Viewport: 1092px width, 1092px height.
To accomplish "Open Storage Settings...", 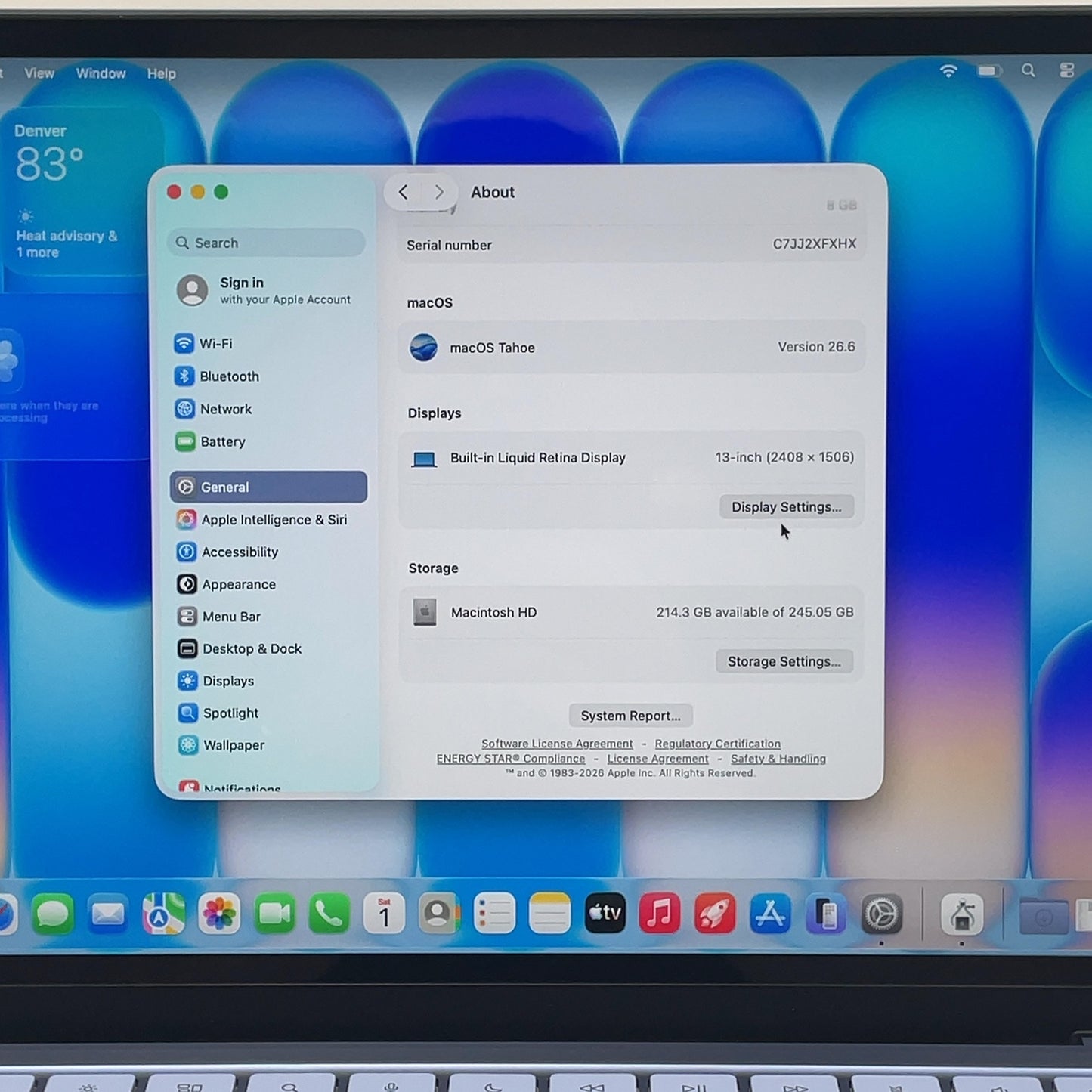I will pos(784,662).
